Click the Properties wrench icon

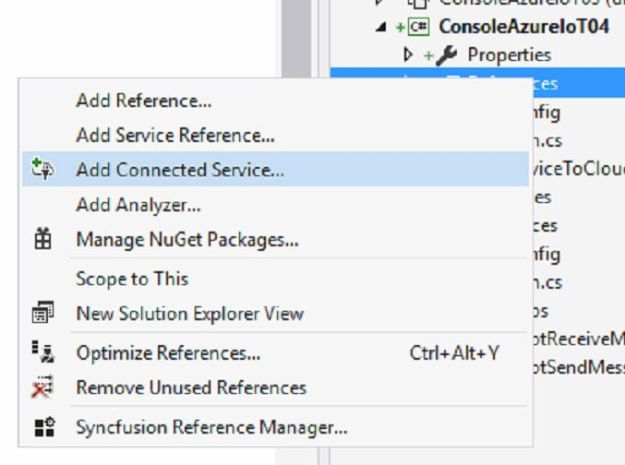(447, 54)
